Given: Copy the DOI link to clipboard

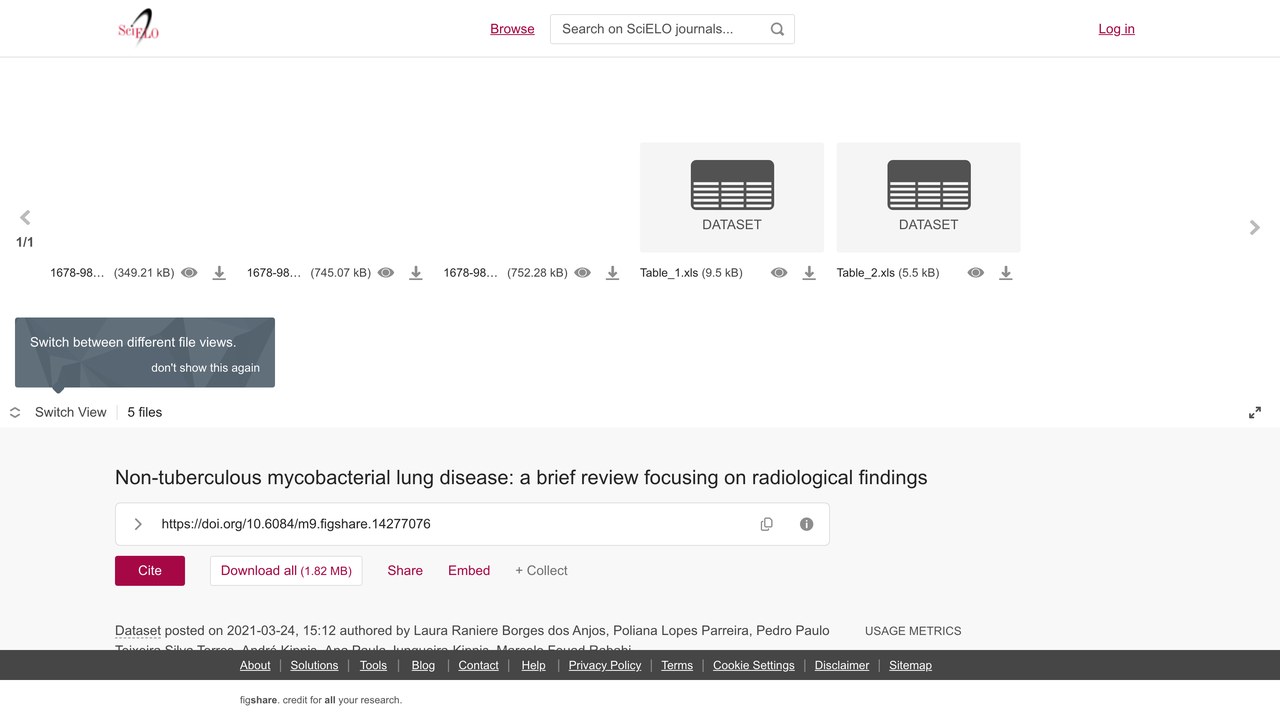Looking at the screenshot, I should pyautogui.click(x=767, y=524).
